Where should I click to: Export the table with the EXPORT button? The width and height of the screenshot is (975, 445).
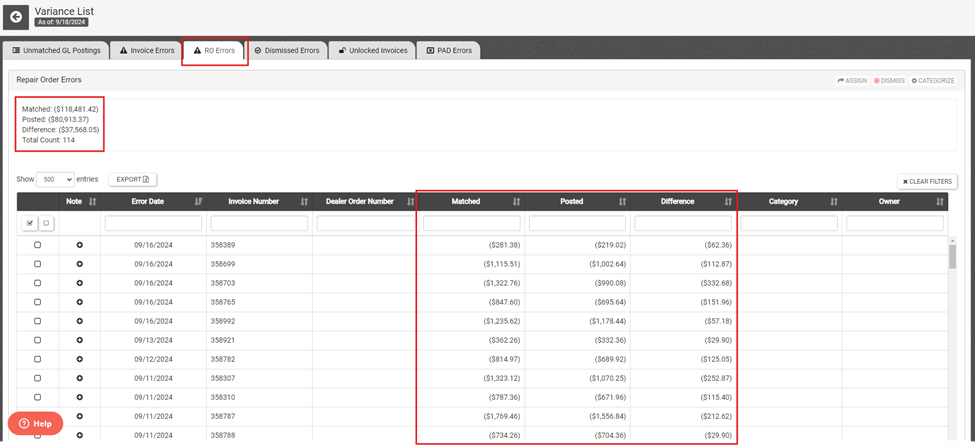[x=133, y=180]
